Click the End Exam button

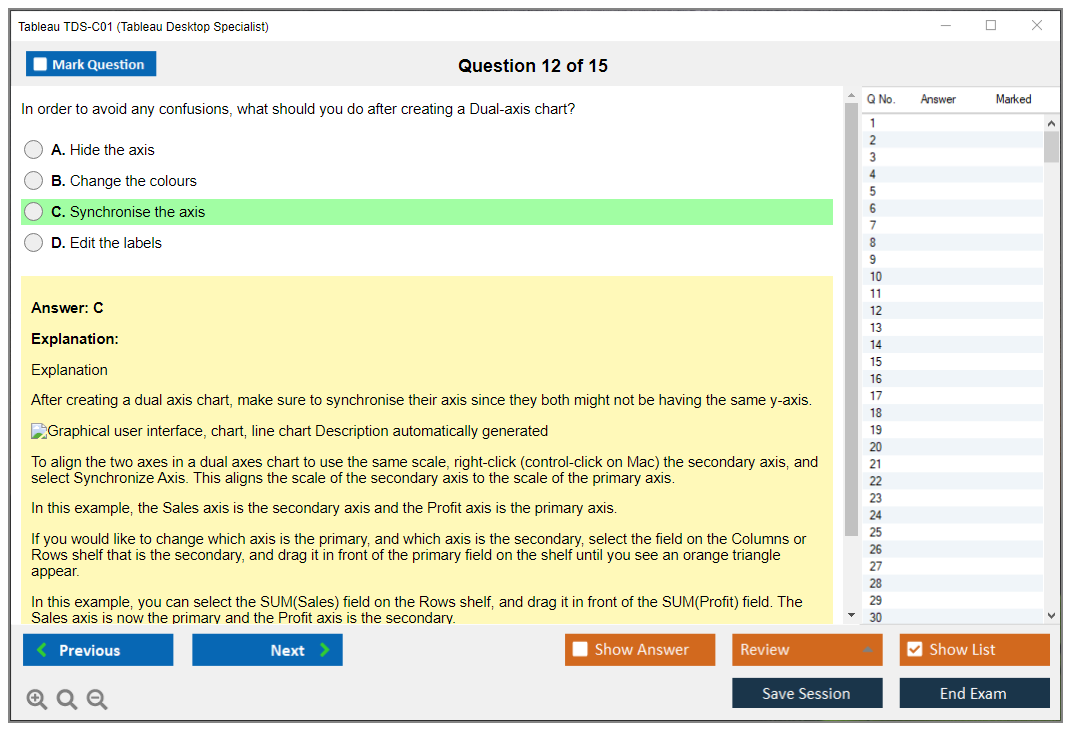pyautogui.click(x=974, y=693)
